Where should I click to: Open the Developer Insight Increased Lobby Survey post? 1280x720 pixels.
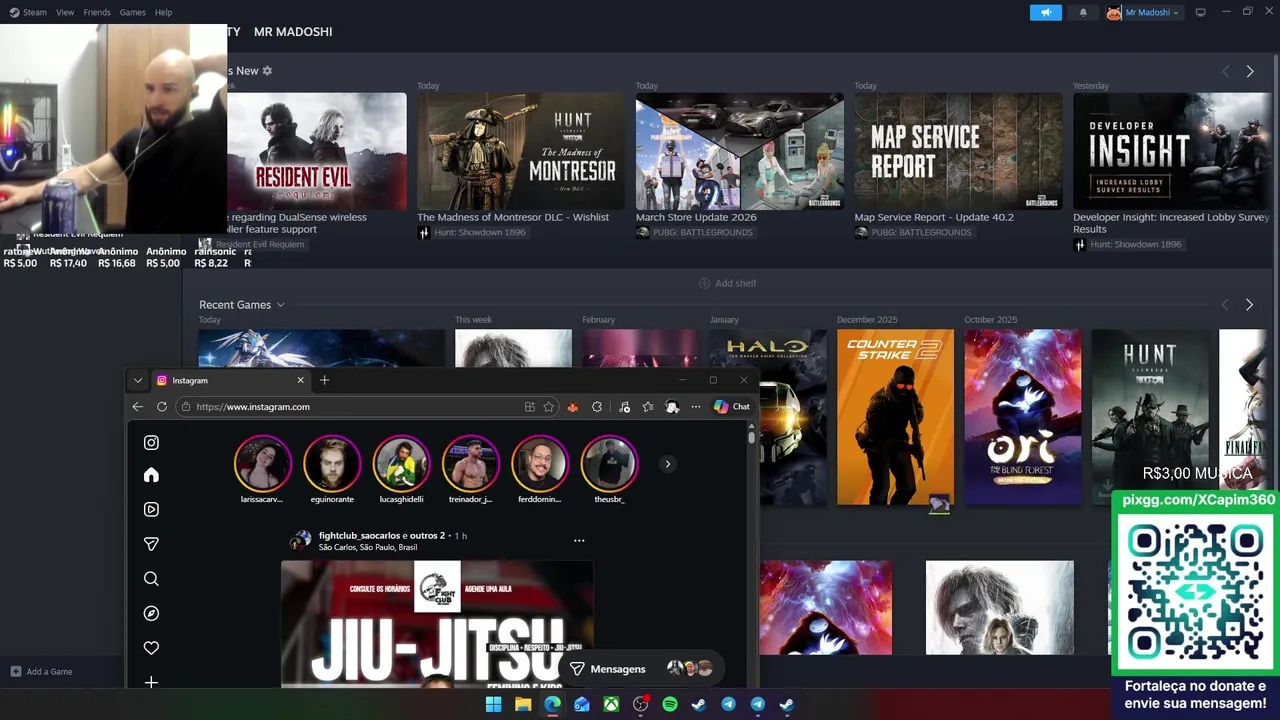pos(1172,151)
